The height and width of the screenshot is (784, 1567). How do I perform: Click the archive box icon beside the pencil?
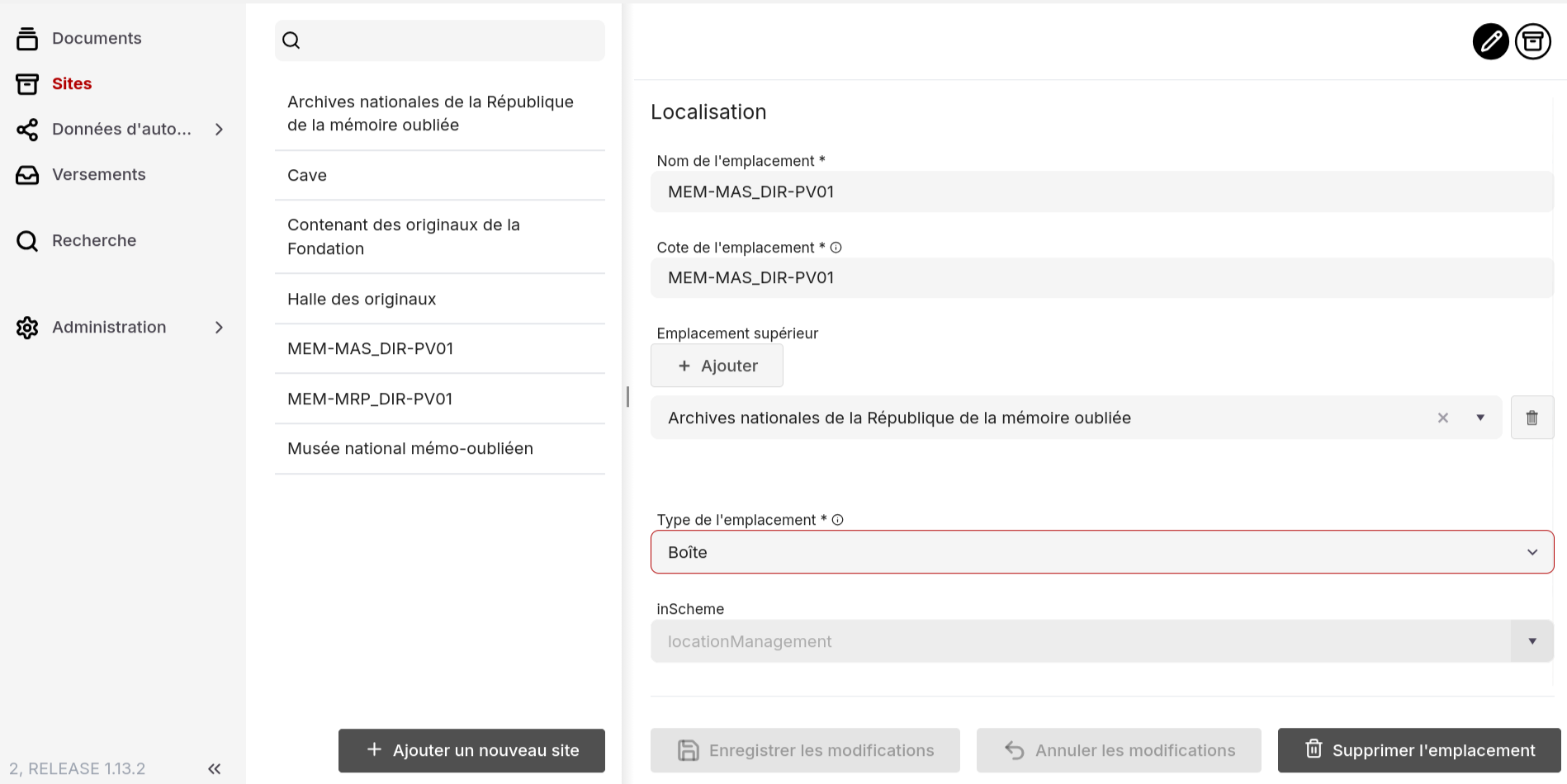click(1533, 41)
